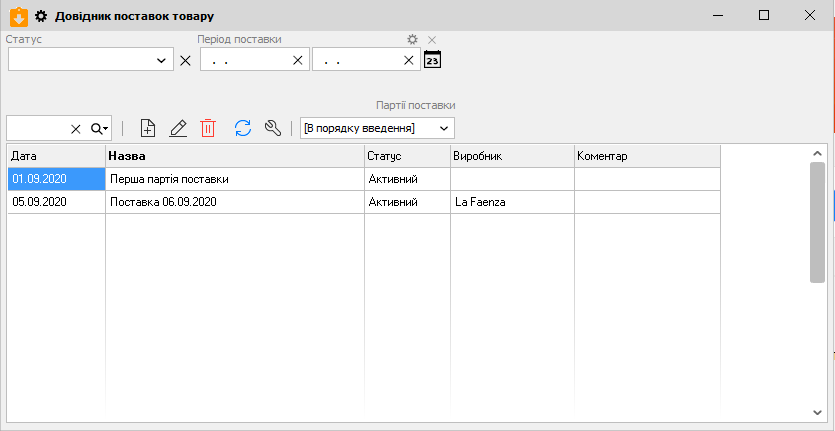This screenshot has height=431, width=835.
Task: Expand the Статус dropdown
Action: coord(163,60)
